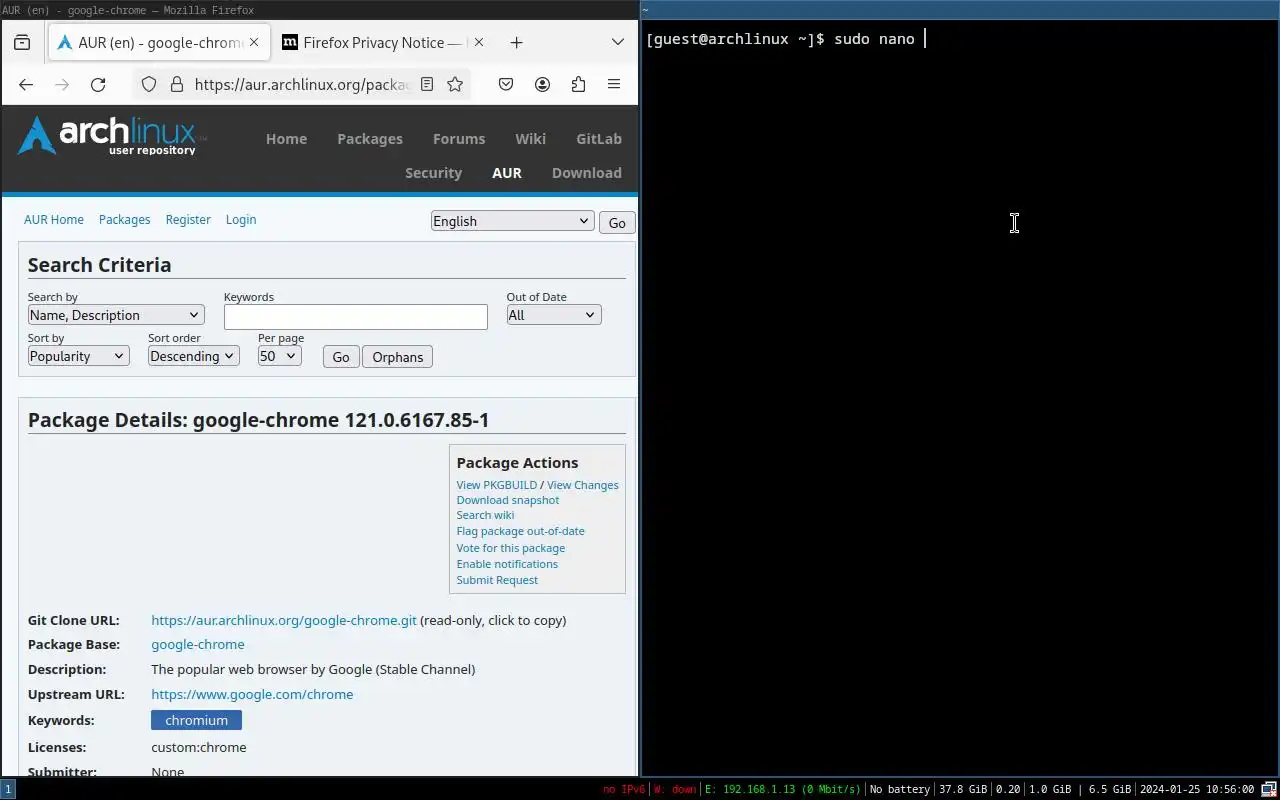The width and height of the screenshot is (1280, 800).
Task: Click the 'No battery' status bar entry
Action: [899, 789]
